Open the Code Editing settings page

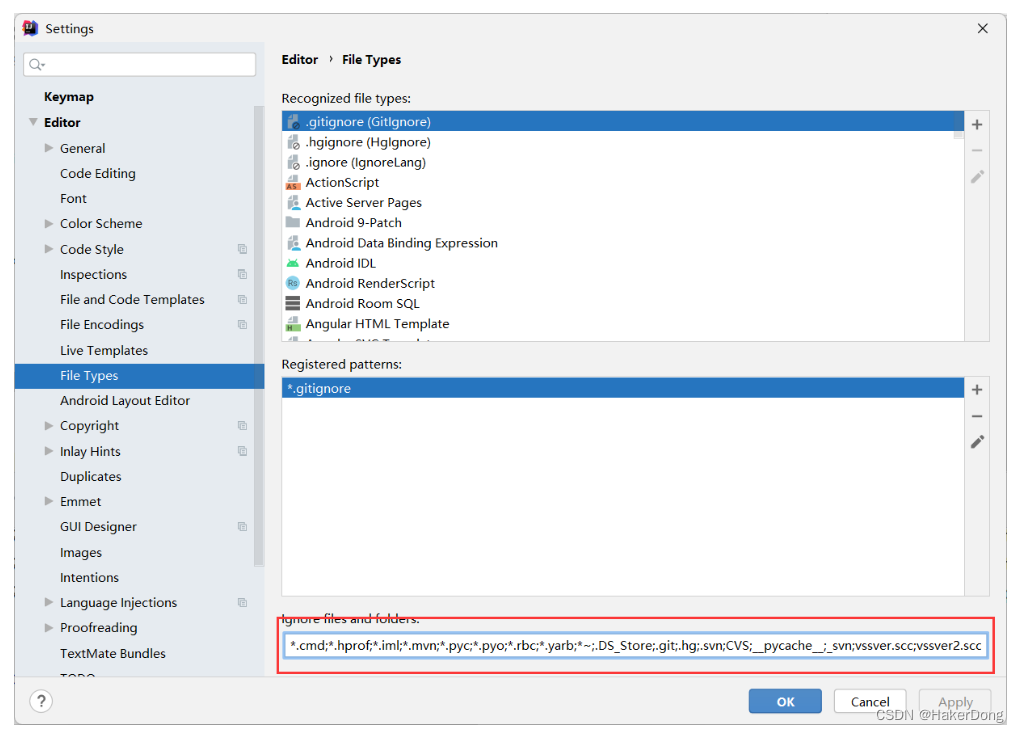tap(98, 174)
